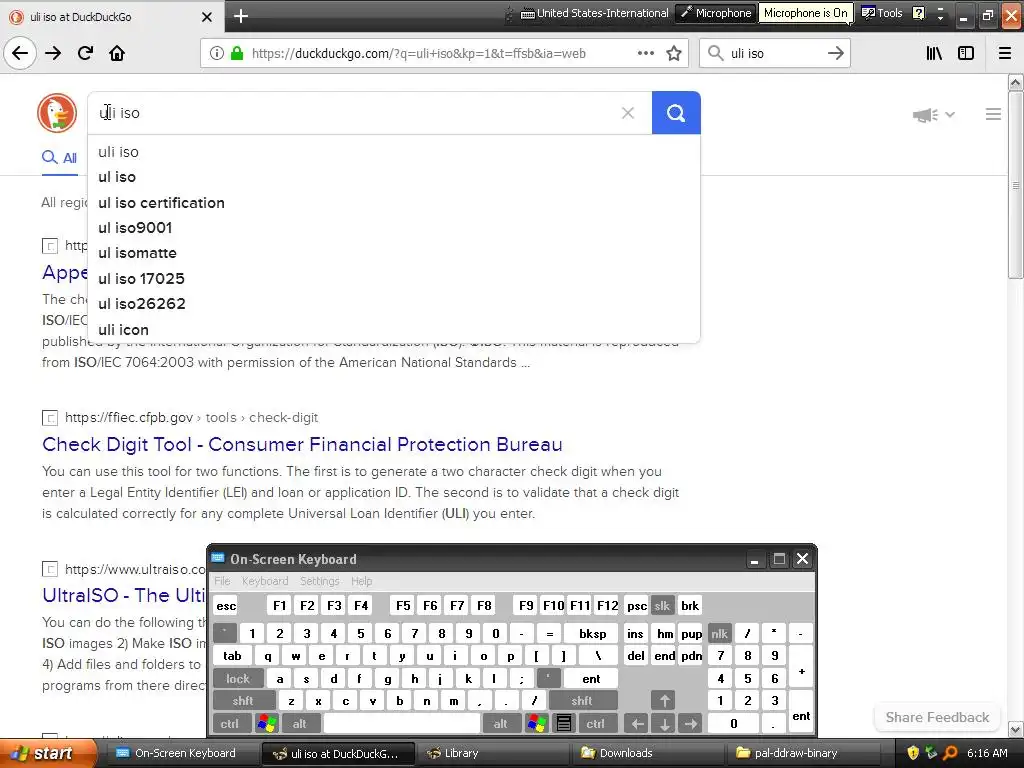Click the page scrollbar down arrow
Image resolution: width=1024 pixels, height=768 pixels.
(x=1016, y=729)
